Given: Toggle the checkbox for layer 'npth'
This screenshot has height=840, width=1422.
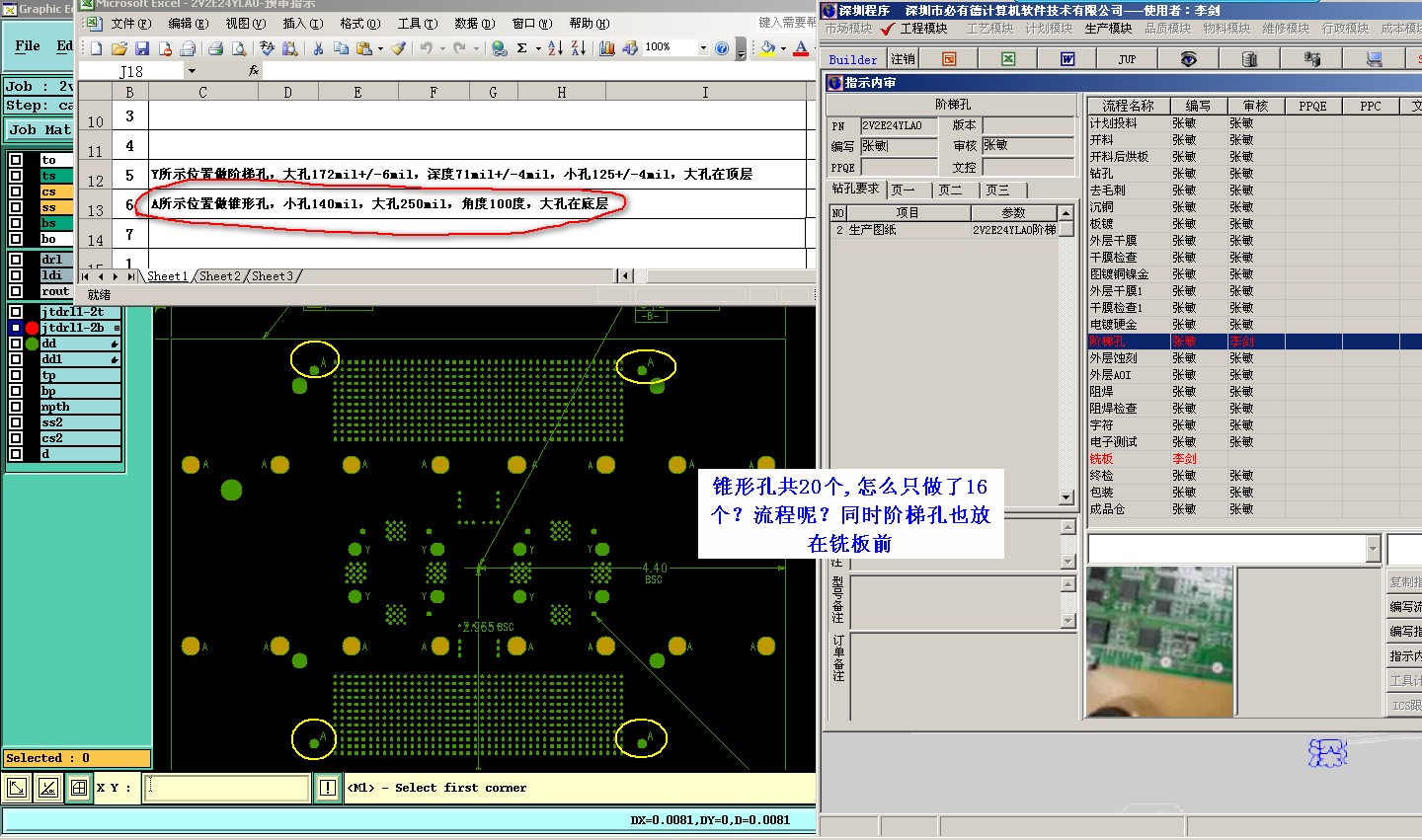Looking at the screenshot, I should (x=16, y=407).
